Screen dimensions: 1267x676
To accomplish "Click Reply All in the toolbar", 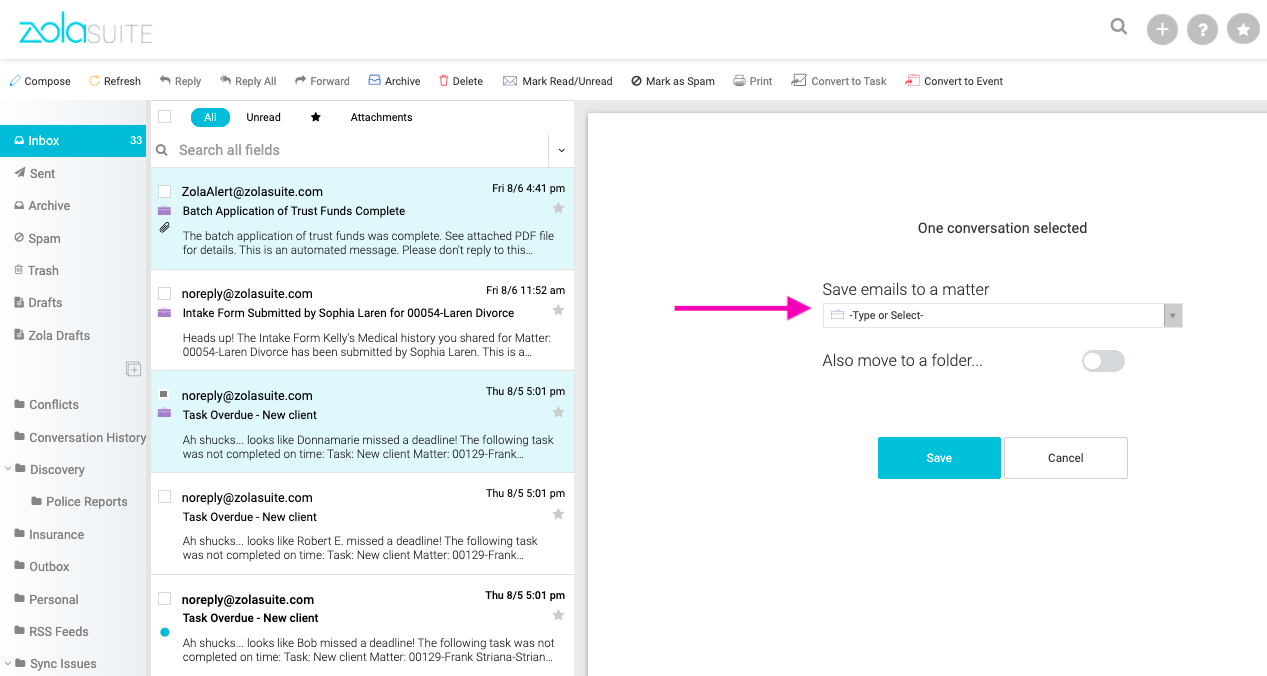I will tap(248, 81).
